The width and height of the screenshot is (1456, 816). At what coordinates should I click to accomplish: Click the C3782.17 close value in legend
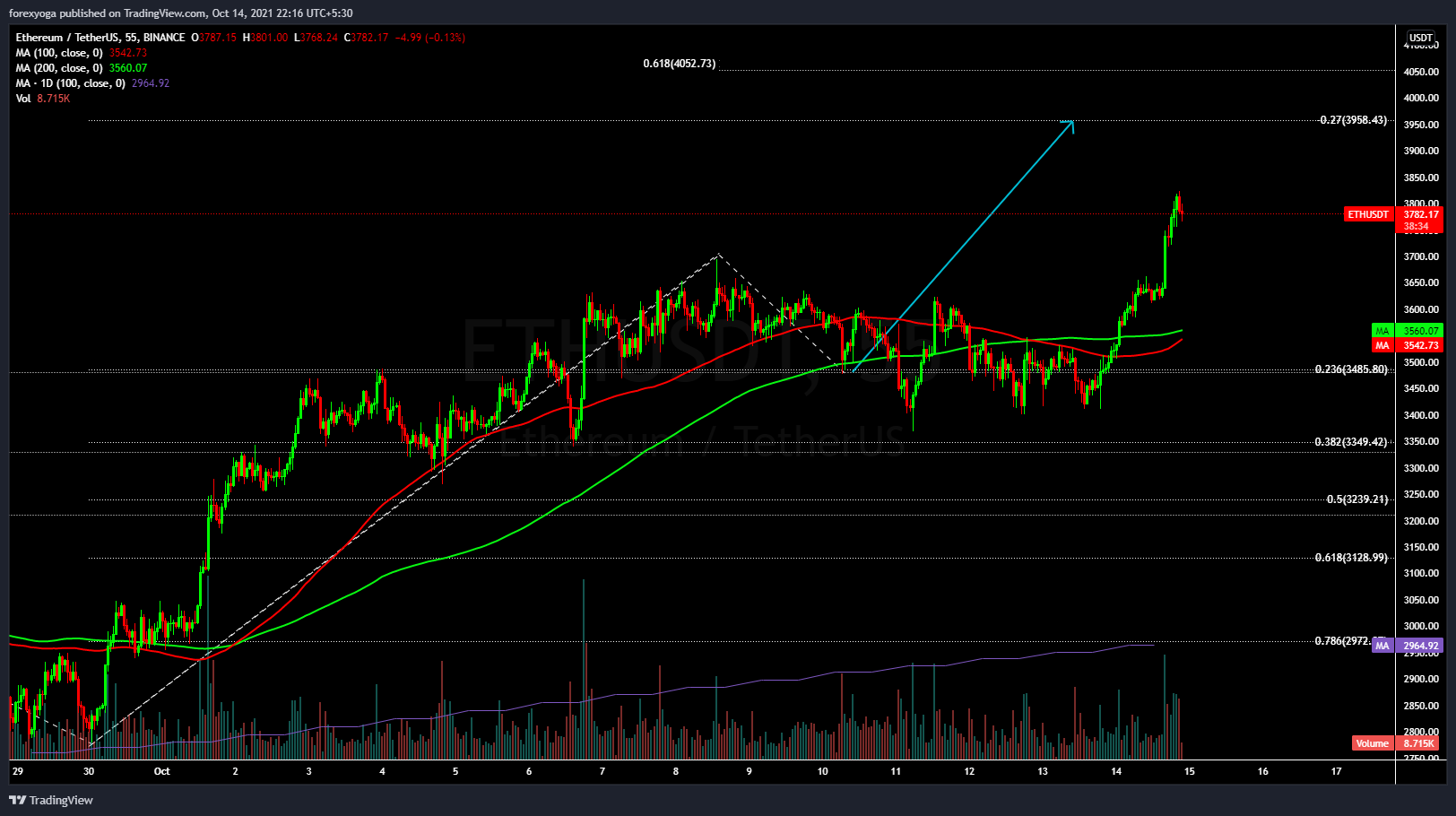[x=367, y=38]
